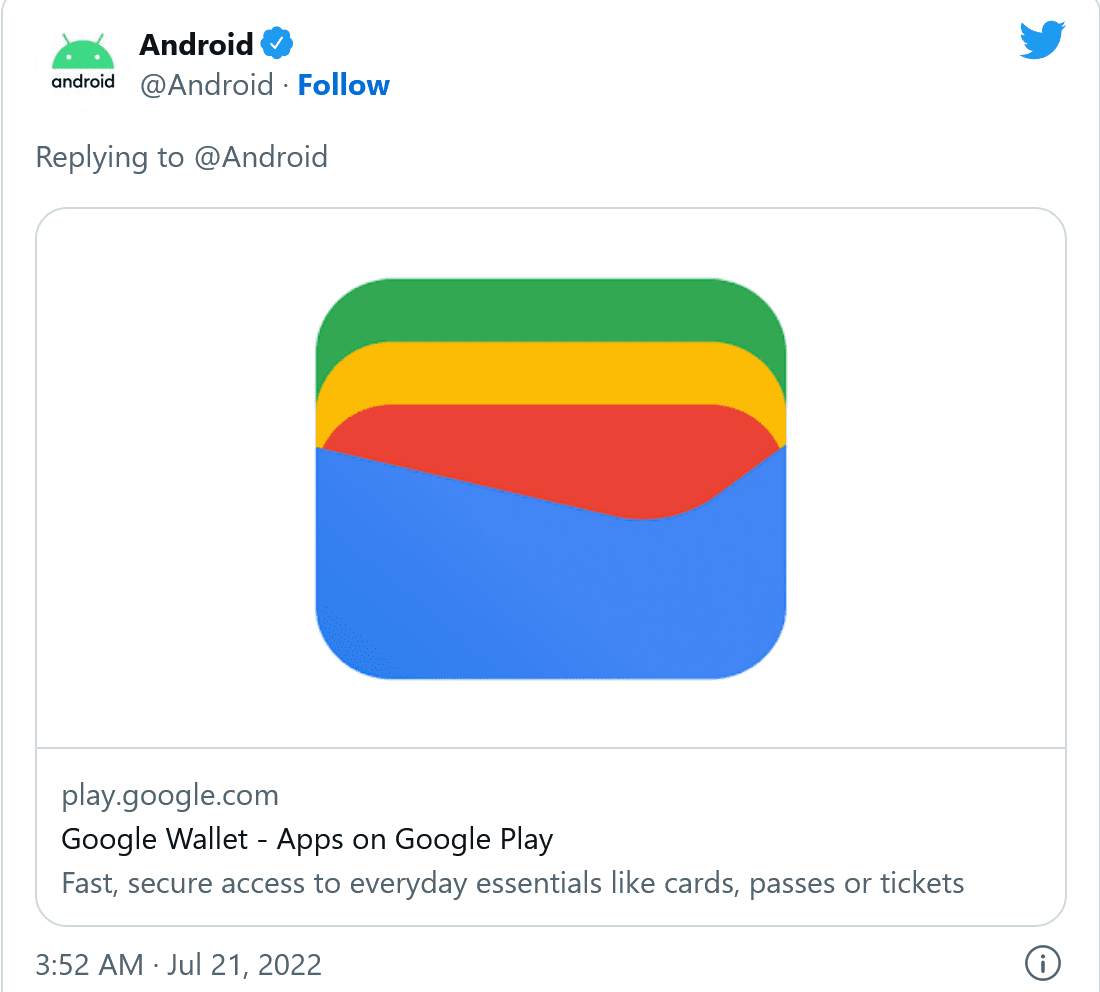The image size is (1100, 992).
Task: Click the blue pocket of Wallet logo
Action: 551,600
